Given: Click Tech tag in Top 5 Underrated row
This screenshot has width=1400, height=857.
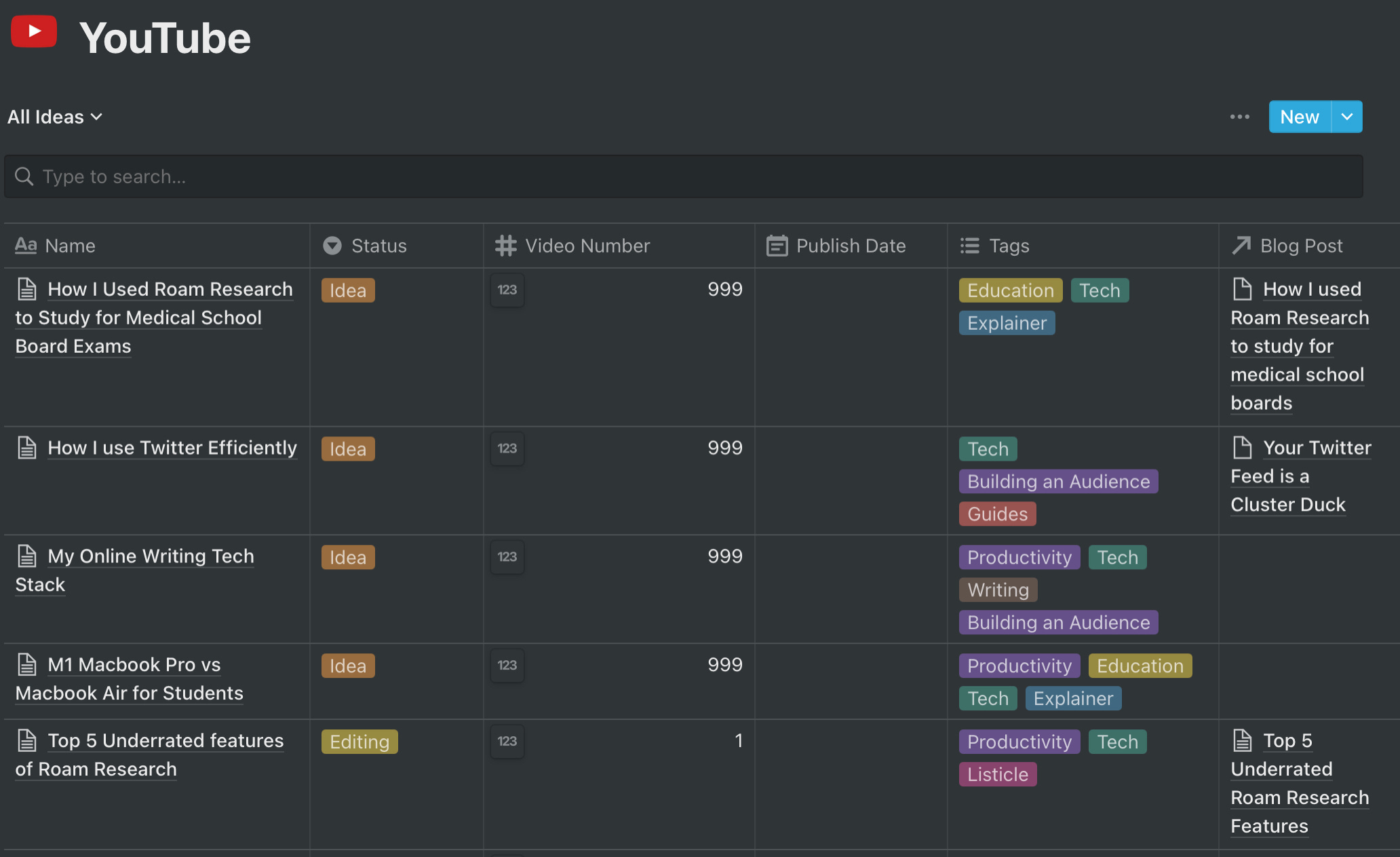Looking at the screenshot, I should click(1118, 742).
